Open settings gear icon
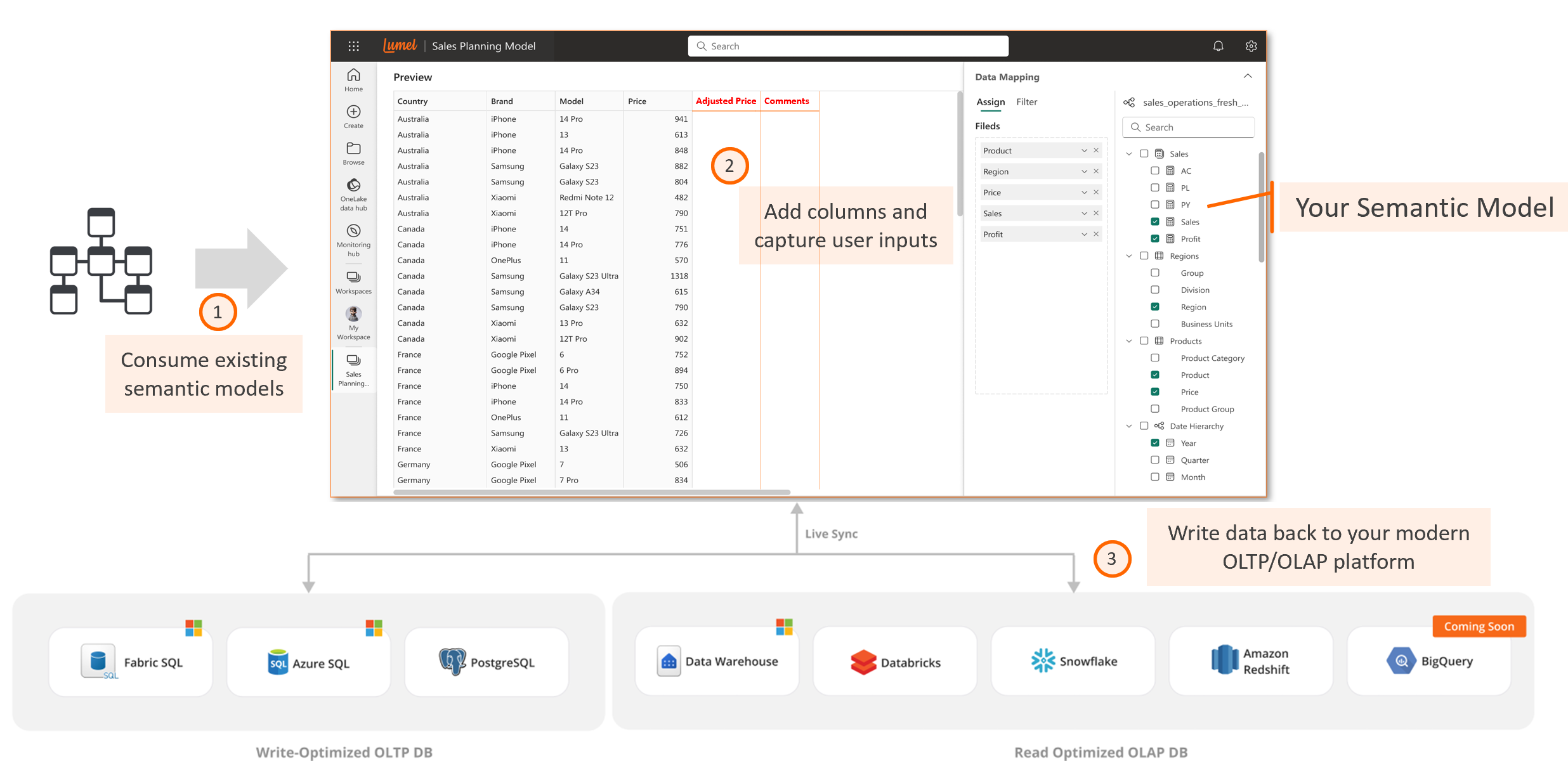Image resolution: width=1568 pixels, height=778 pixels. pyautogui.click(x=1251, y=46)
